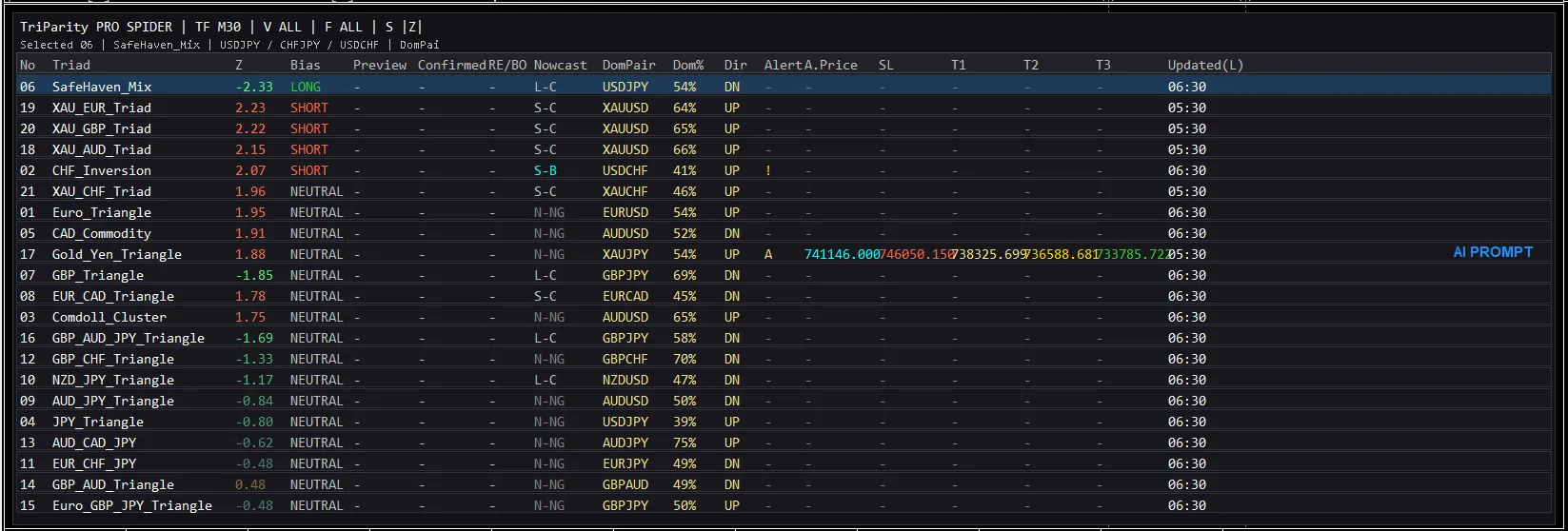This screenshot has width=1568, height=531.
Task: Click the Bias column header
Action: tap(306, 65)
